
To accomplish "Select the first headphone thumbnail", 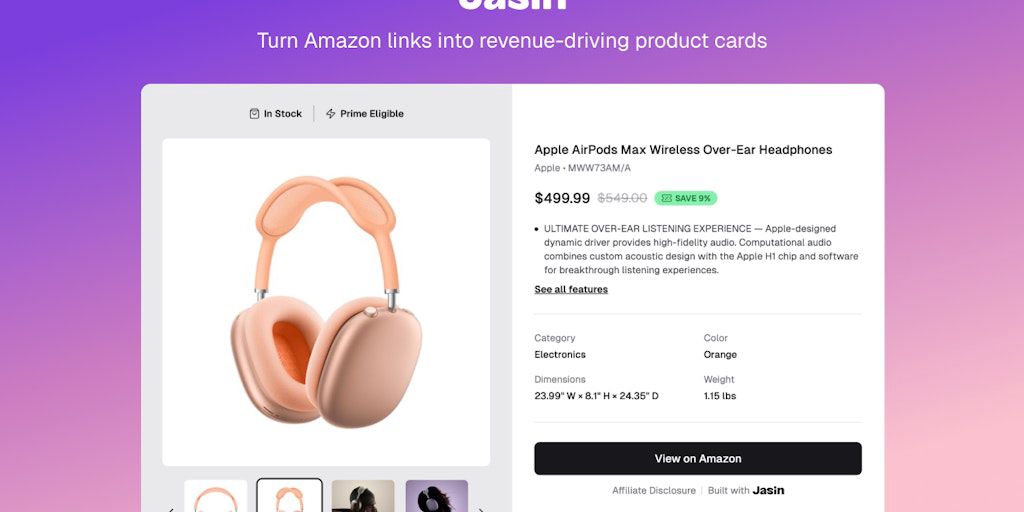I will (x=216, y=497).
